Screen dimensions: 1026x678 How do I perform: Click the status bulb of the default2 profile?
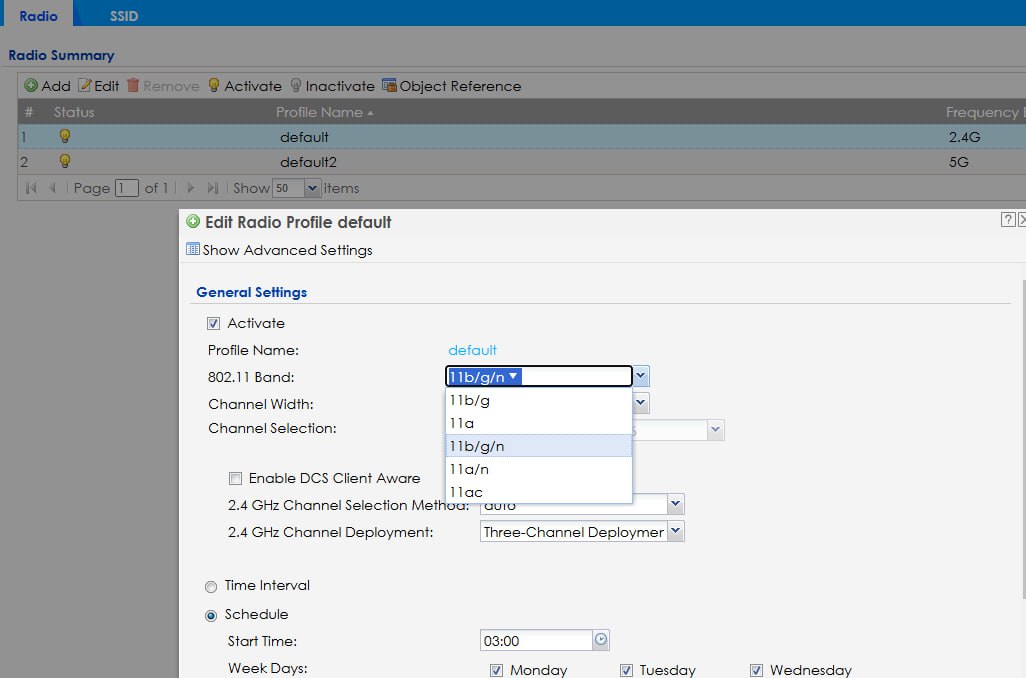coord(65,161)
